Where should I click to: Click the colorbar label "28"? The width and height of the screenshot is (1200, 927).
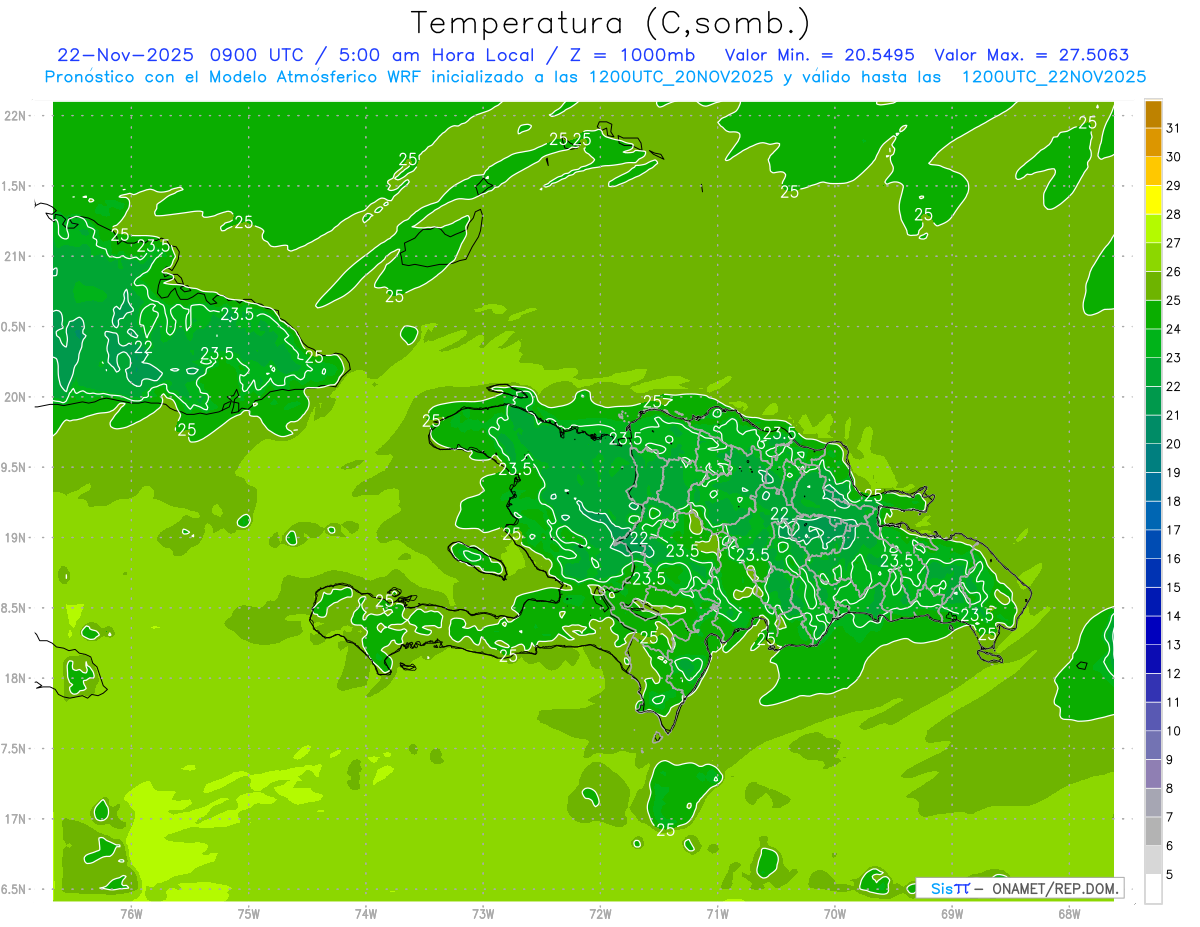[x=1174, y=214]
